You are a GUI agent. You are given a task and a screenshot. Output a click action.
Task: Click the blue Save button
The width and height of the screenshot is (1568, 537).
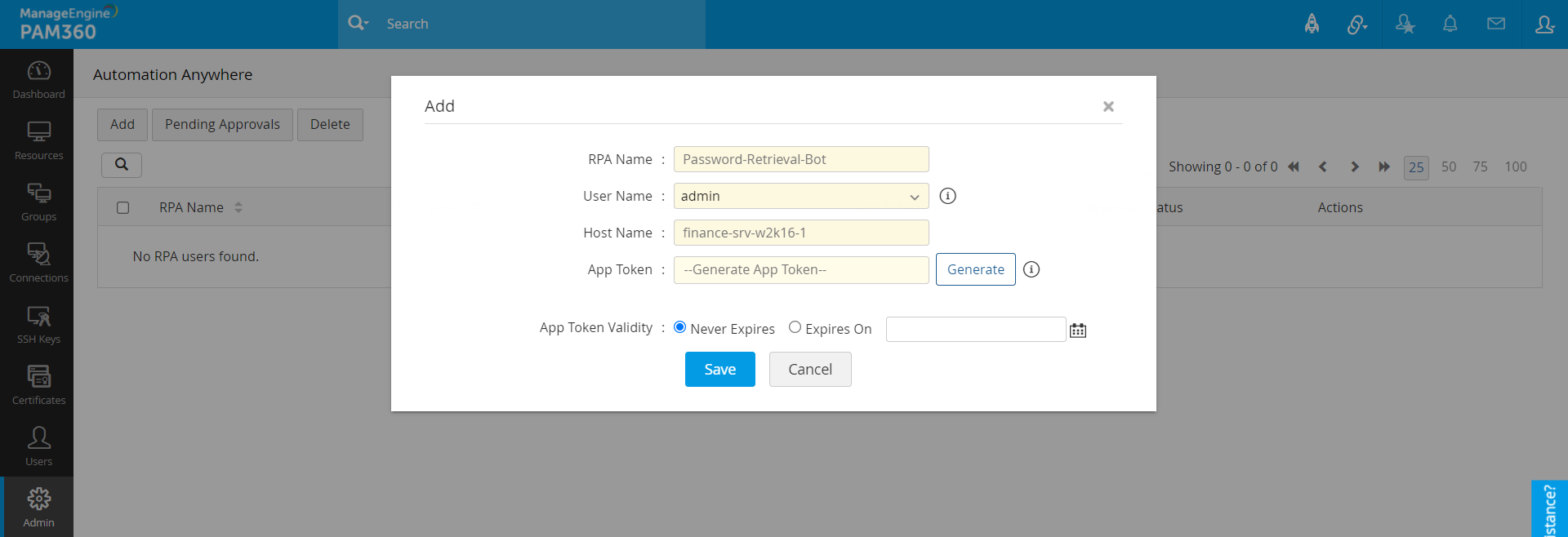[720, 370]
